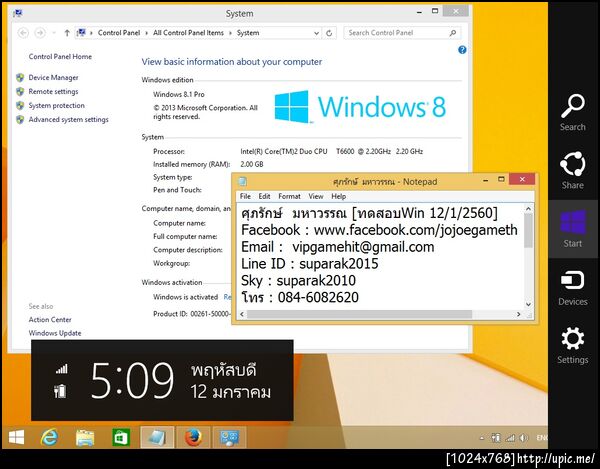600x469 pixels.
Task: Open Windows Store from taskbar
Action: pos(121,437)
